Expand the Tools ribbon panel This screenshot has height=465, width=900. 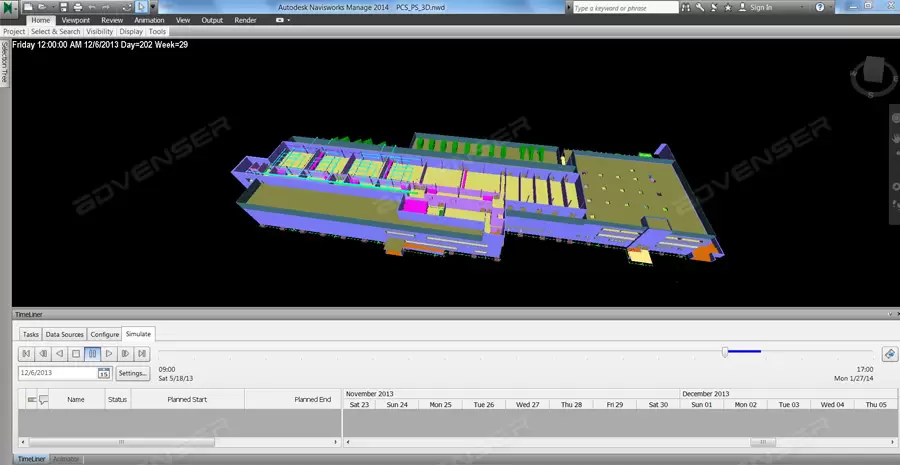157,32
